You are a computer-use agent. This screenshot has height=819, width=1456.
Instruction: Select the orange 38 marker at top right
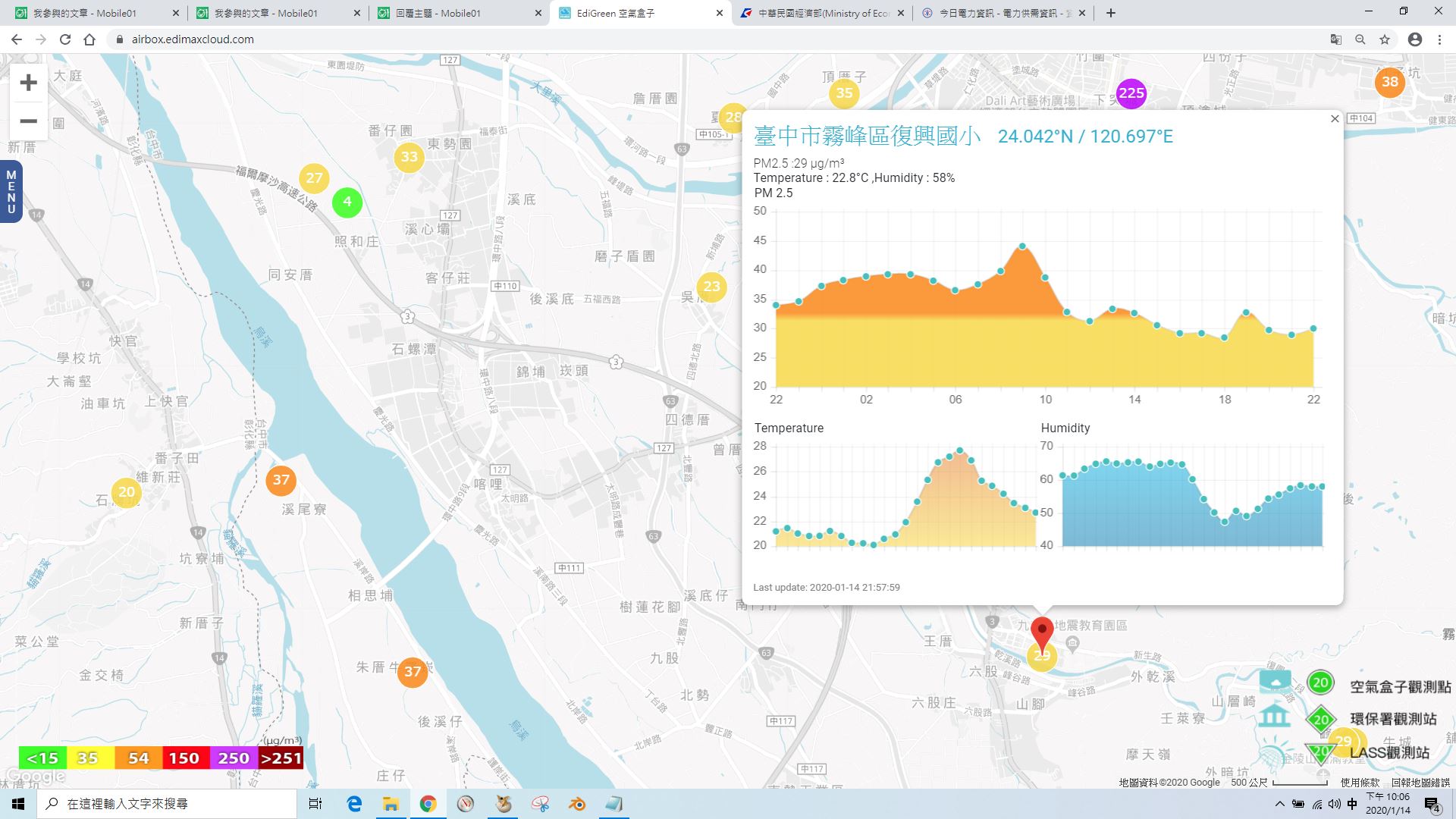[1389, 82]
